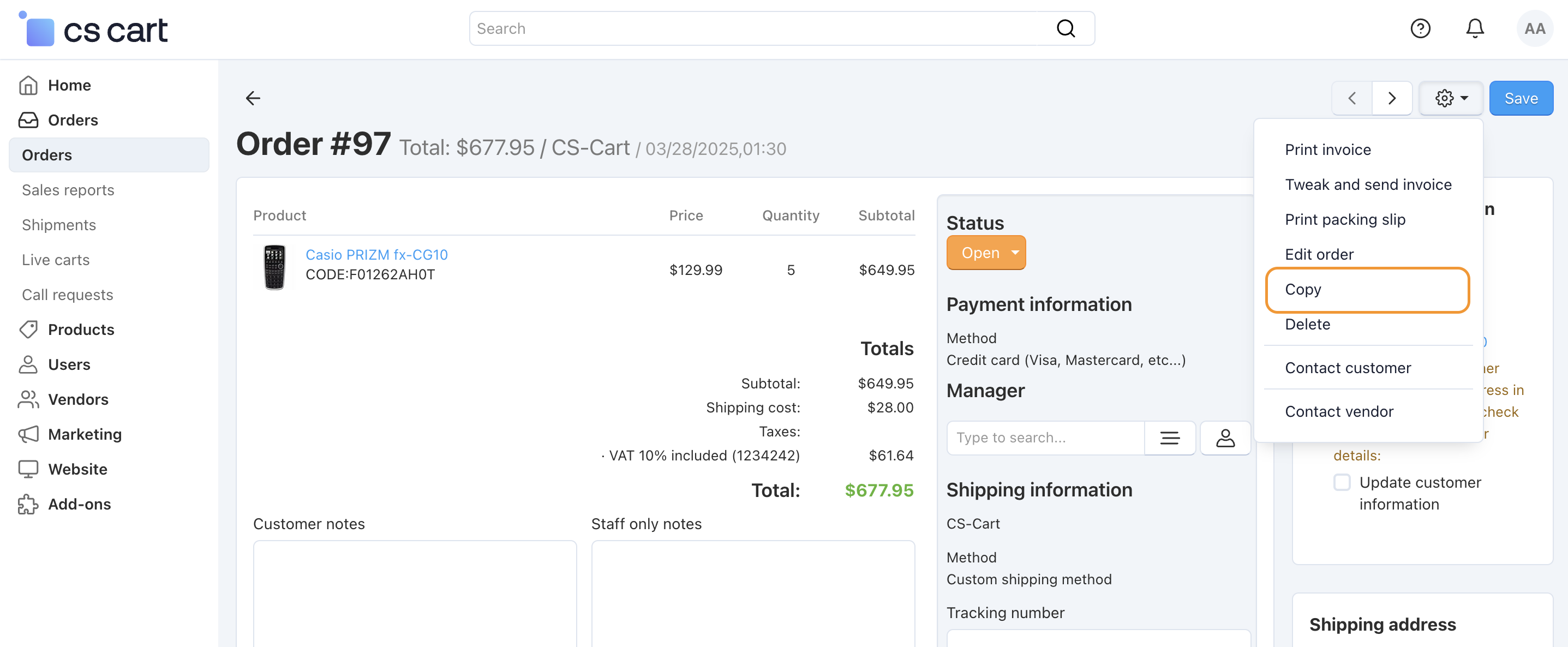1568x647 pixels.
Task: Click the $28.00 shipping cost value
Action: (x=890, y=407)
